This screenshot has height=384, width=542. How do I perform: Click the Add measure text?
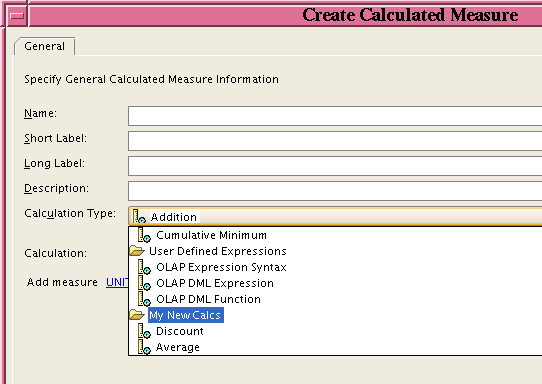pyautogui.click(x=62, y=282)
